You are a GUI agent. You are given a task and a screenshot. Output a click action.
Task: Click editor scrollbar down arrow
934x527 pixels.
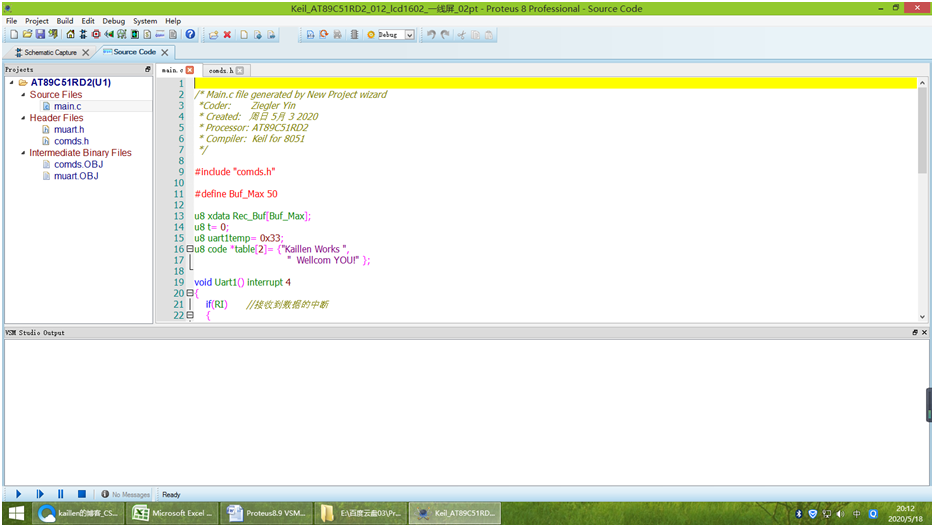pos(922,317)
